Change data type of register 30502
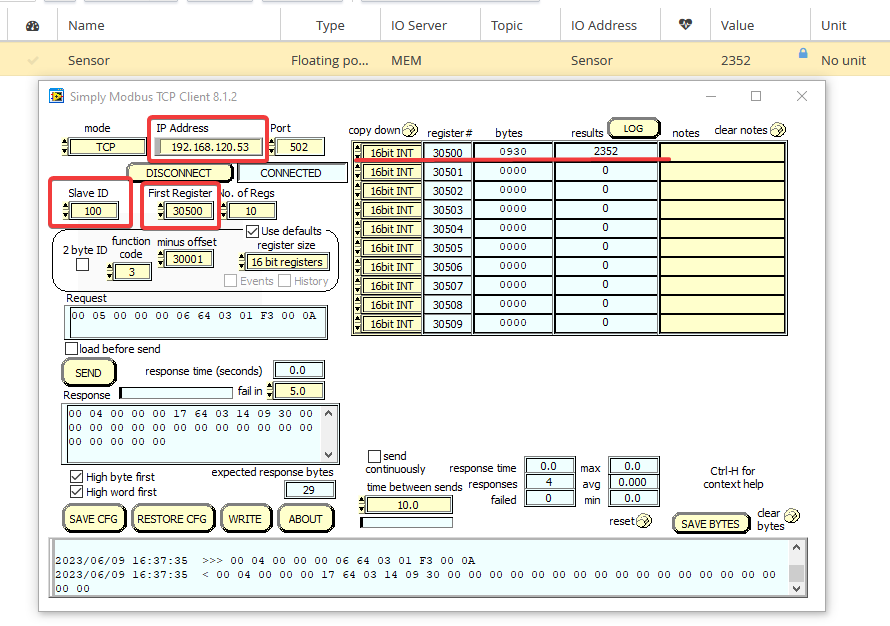The image size is (890, 626). (392, 191)
